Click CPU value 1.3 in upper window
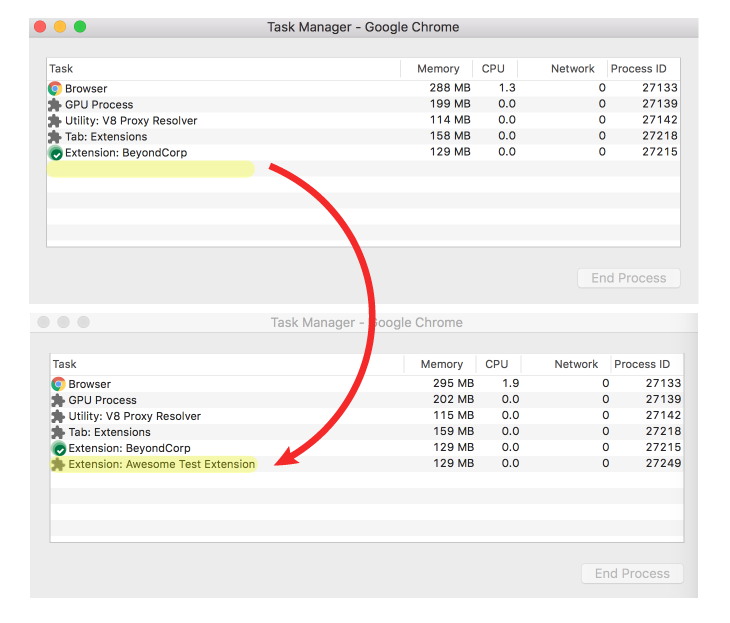 tap(507, 88)
